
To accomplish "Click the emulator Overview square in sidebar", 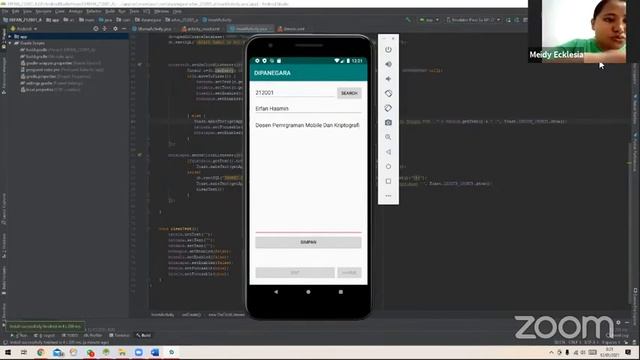I will tap(388, 181).
